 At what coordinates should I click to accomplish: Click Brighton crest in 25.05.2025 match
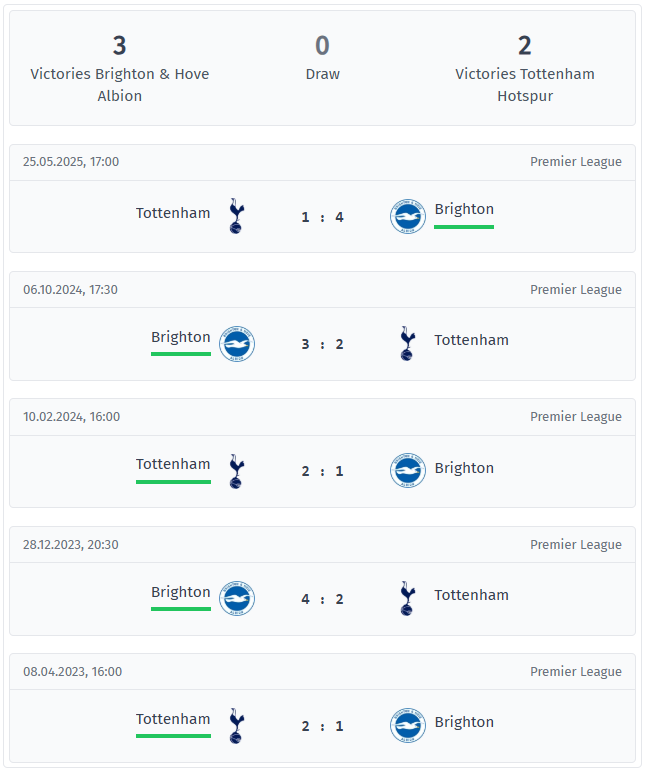408,216
